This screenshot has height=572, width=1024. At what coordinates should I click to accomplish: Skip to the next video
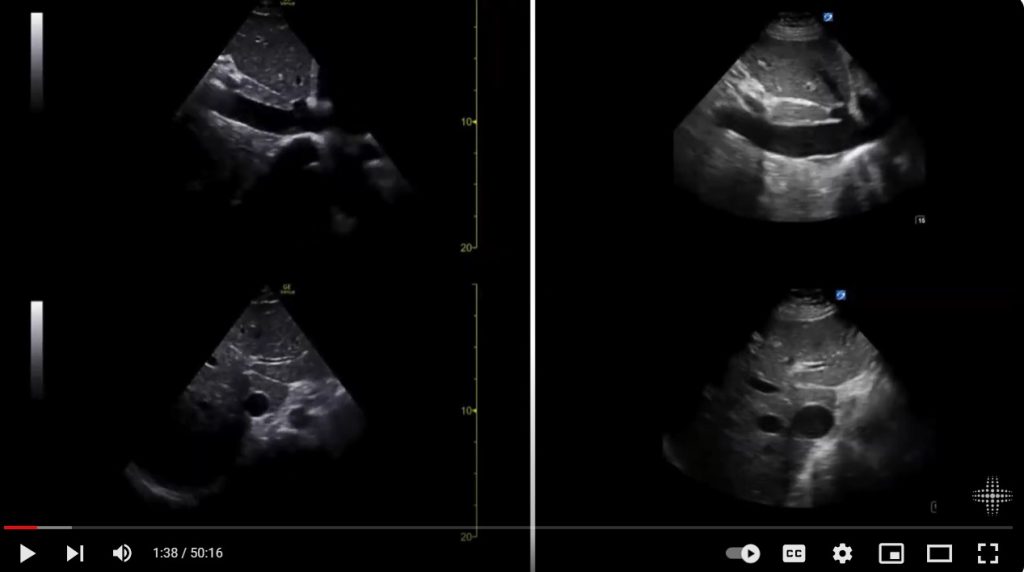(74, 553)
